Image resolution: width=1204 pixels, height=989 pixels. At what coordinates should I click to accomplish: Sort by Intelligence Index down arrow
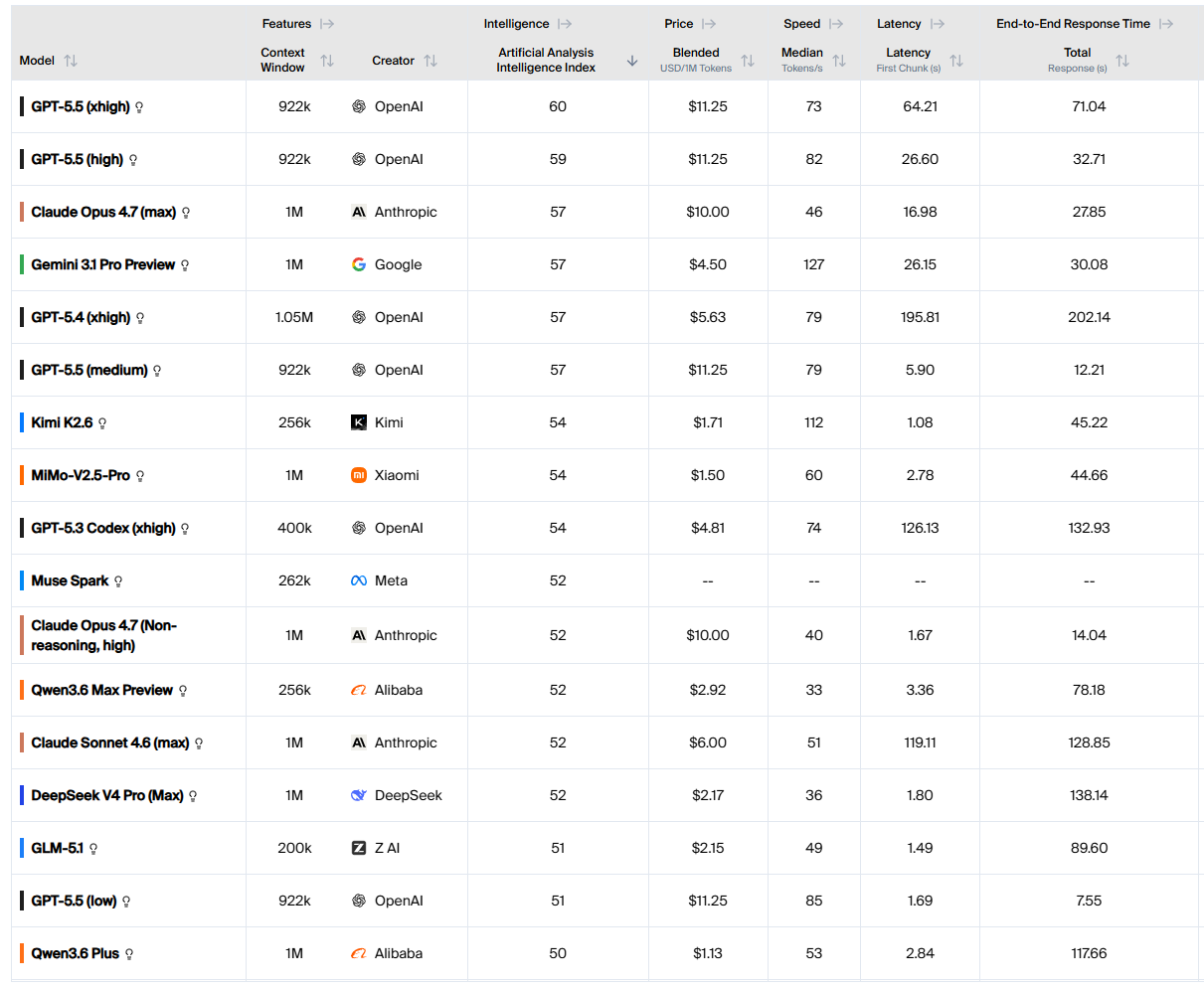632,61
